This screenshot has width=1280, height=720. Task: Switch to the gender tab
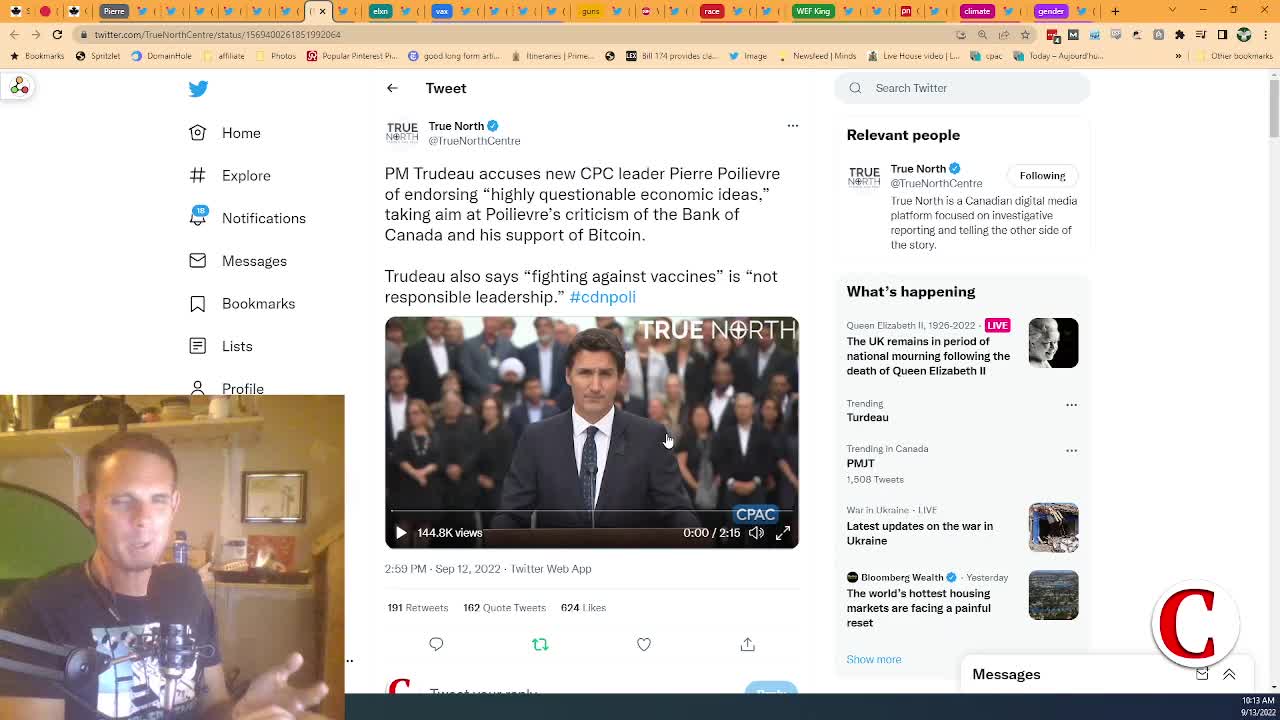(1050, 11)
